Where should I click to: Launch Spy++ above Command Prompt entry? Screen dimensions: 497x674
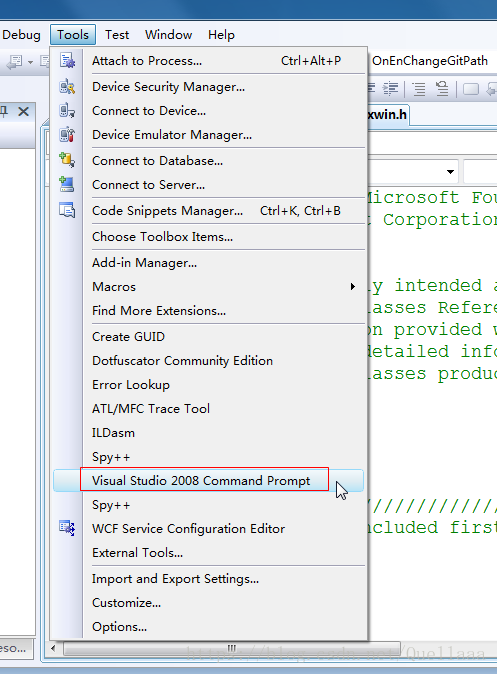point(209,456)
